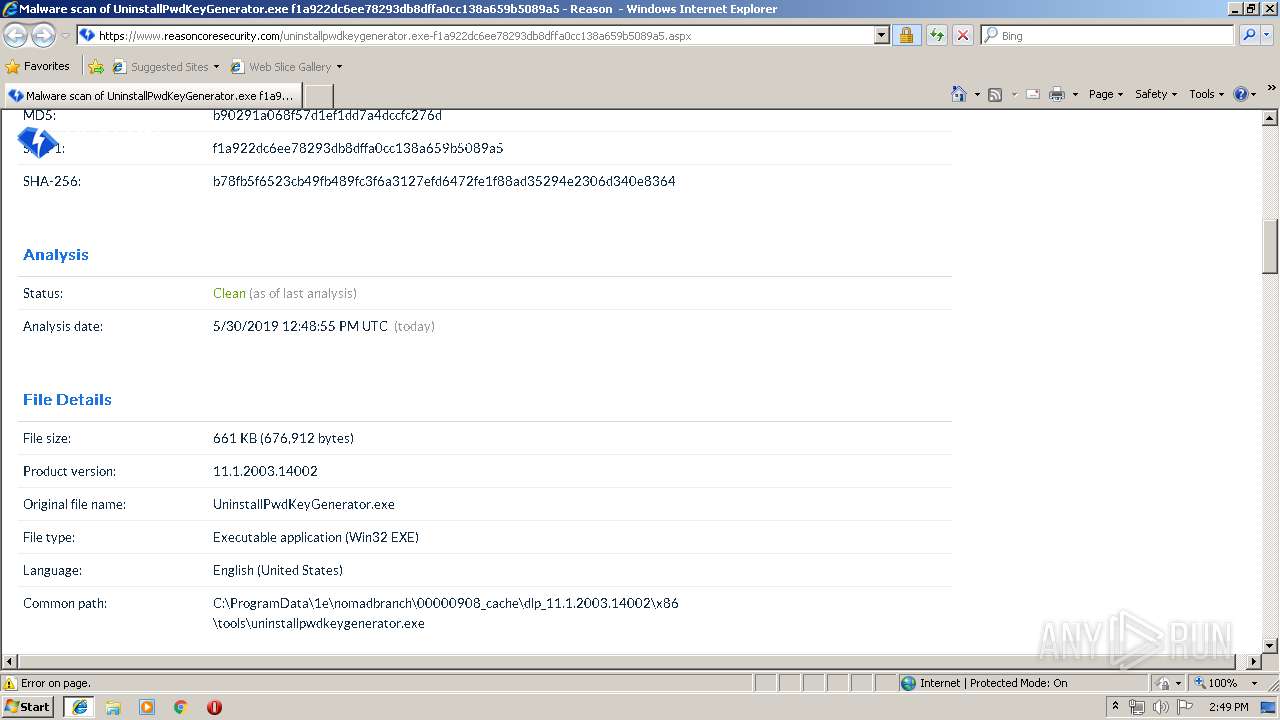Open the Tools menu
Screen dimensions: 1280x720
(1206, 94)
